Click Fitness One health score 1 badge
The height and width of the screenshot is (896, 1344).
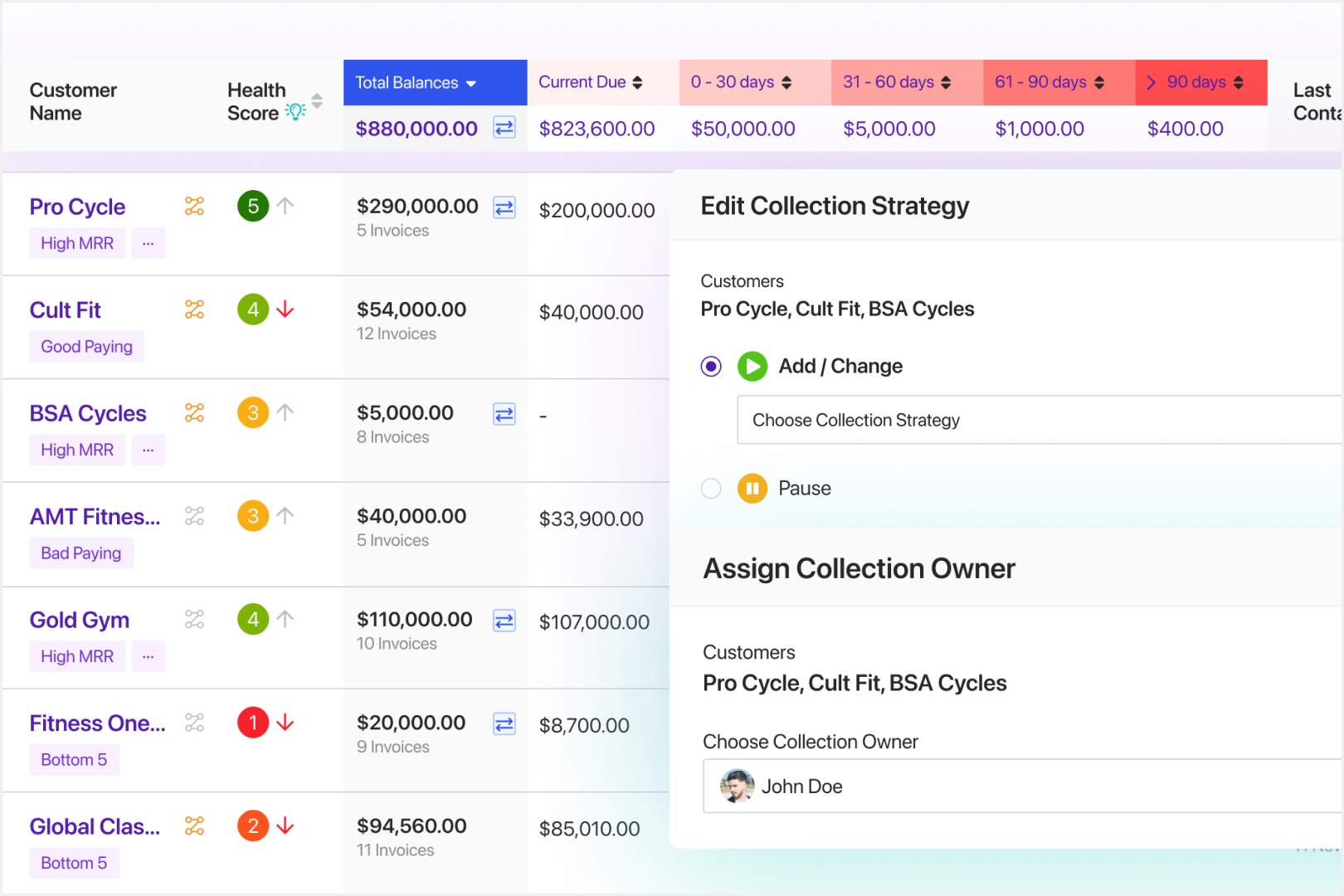pyautogui.click(x=253, y=723)
